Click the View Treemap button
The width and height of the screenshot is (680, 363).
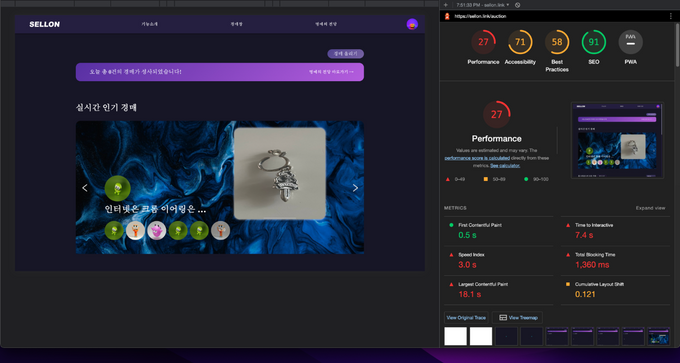tap(517, 317)
